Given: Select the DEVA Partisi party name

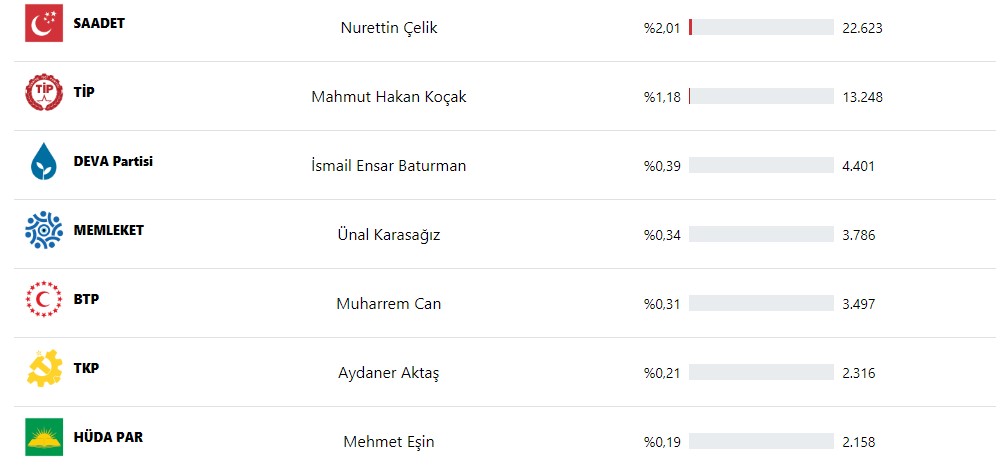Looking at the screenshot, I should point(113,161).
